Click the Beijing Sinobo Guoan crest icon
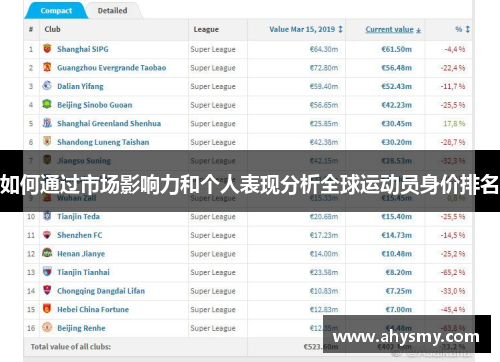This screenshot has height=362, width=500. (47, 104)
